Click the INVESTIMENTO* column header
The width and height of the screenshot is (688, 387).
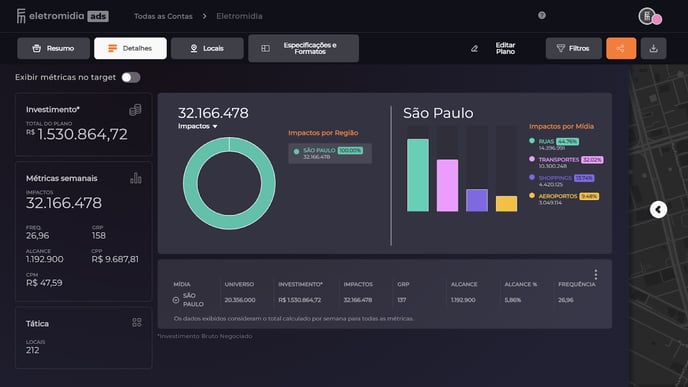pos(300,284)
